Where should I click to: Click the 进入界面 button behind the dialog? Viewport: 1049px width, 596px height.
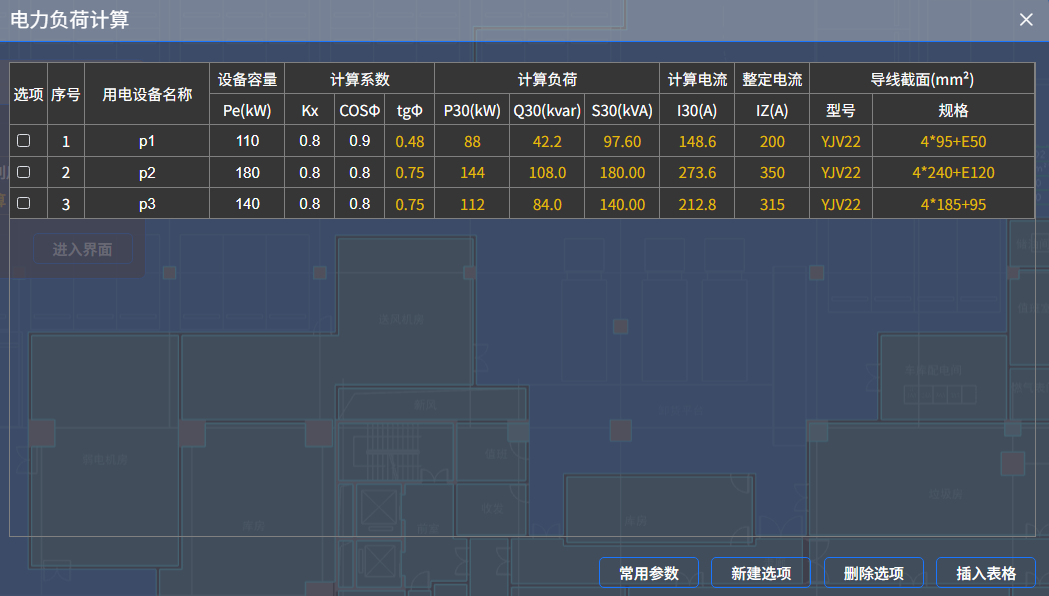tap(83, 249)
